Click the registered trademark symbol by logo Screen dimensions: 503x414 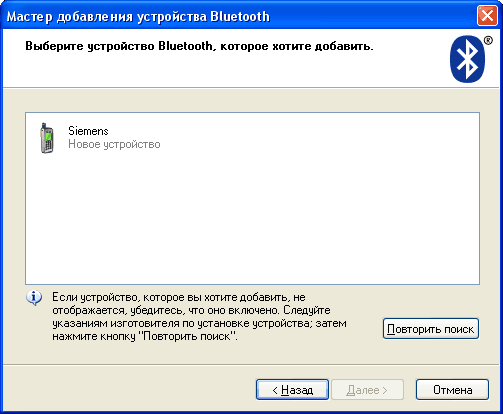tap(488, 41)
